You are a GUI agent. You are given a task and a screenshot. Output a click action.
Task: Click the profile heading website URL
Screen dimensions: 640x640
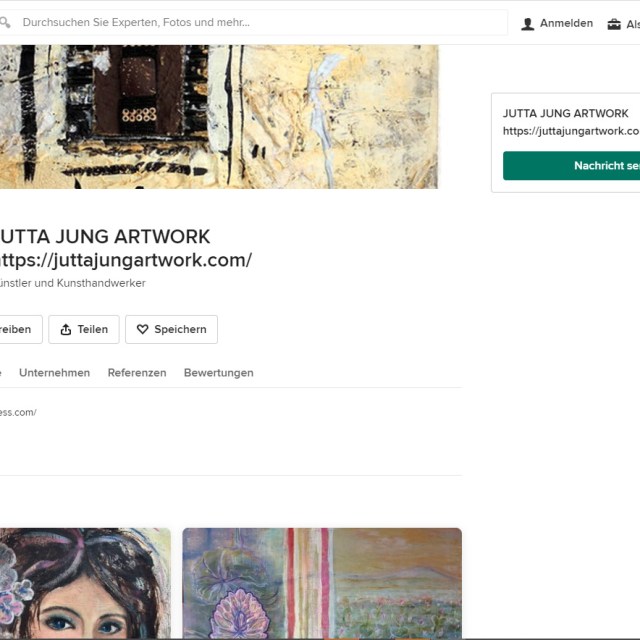123,260
